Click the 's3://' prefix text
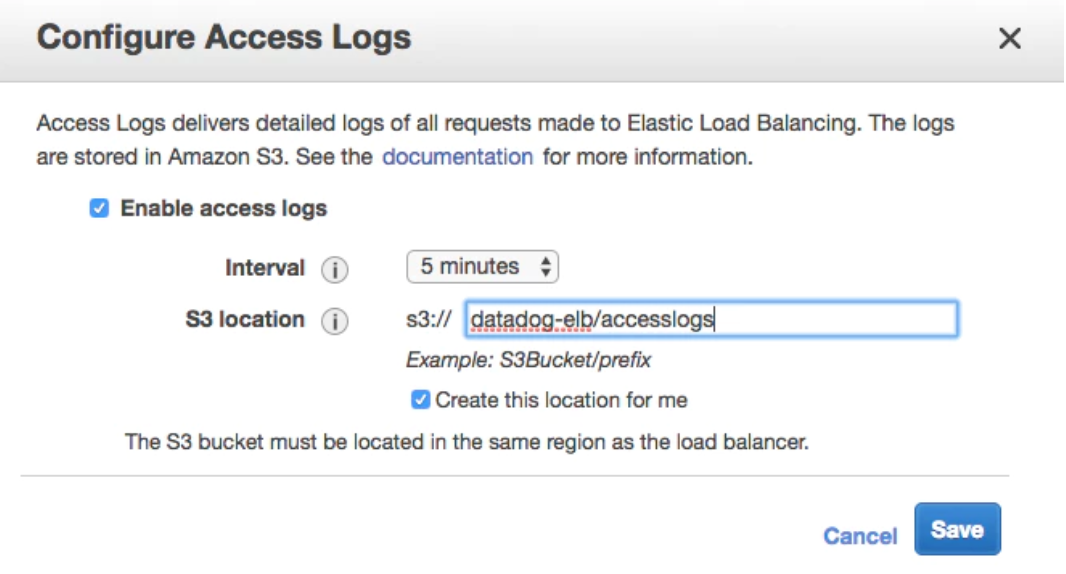1066x574 pixels. [429, 320]
